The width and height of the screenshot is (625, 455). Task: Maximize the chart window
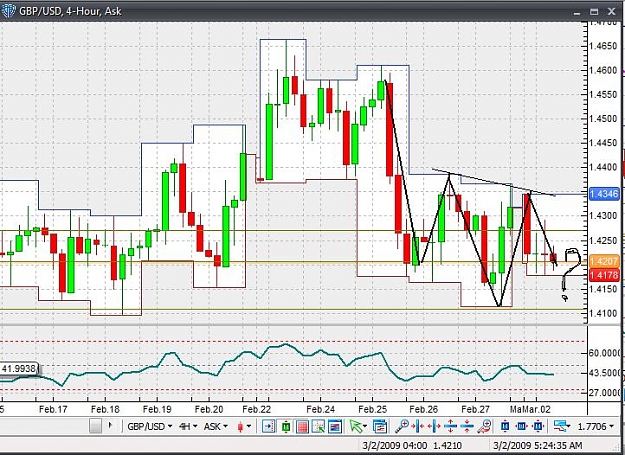(x=594, y=12)
